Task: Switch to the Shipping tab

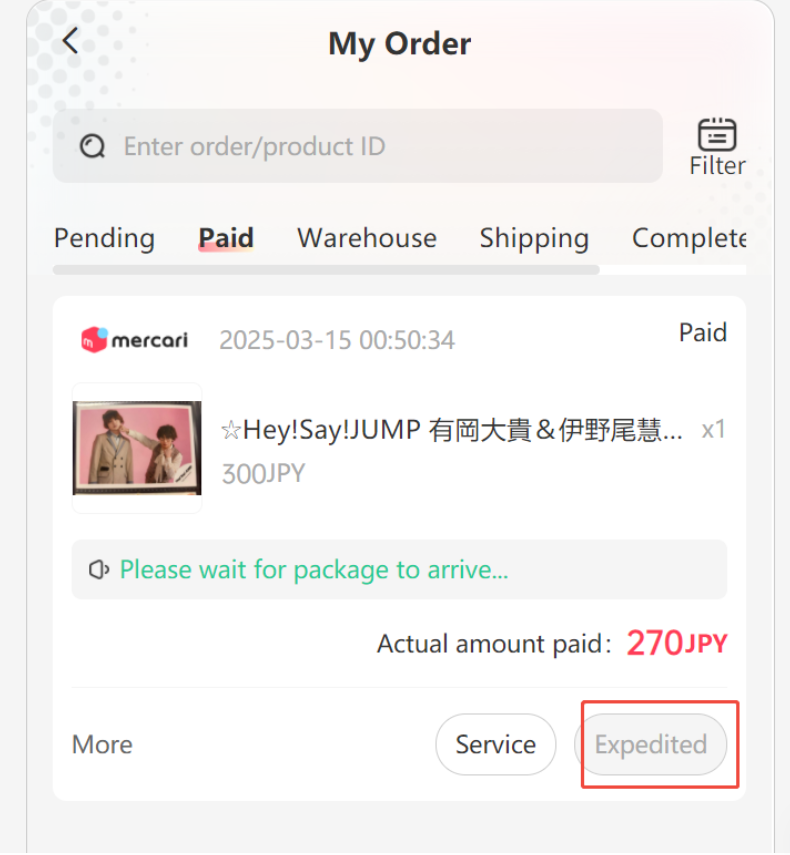Action: (x=534, y=239)
